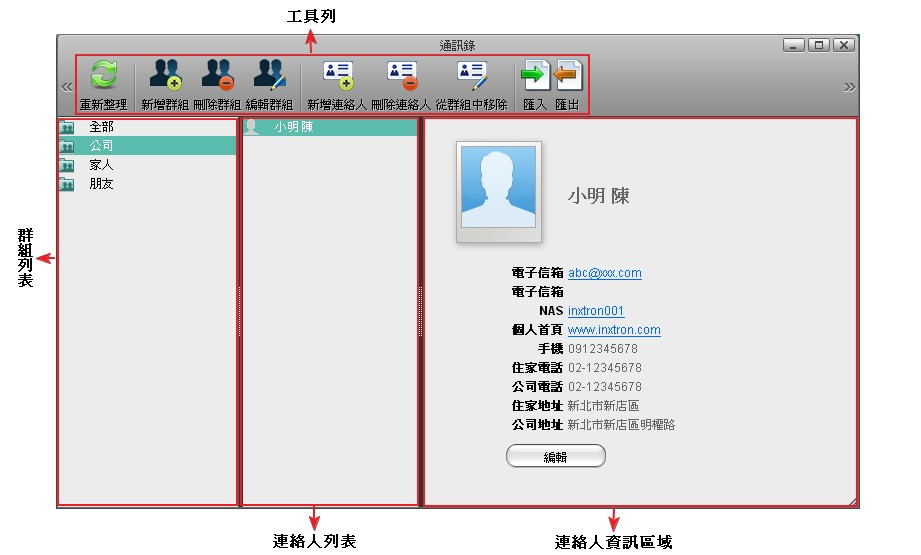
Task: Click the contact profile photo thumbnail
Action: pyautogui.click(x=498, y=191)
